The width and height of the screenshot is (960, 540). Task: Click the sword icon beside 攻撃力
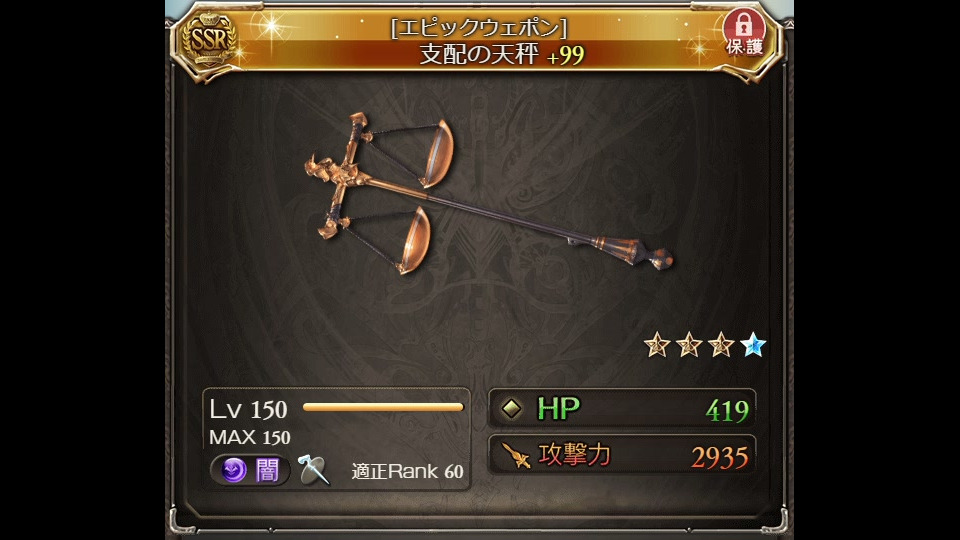tap(516, 455)
